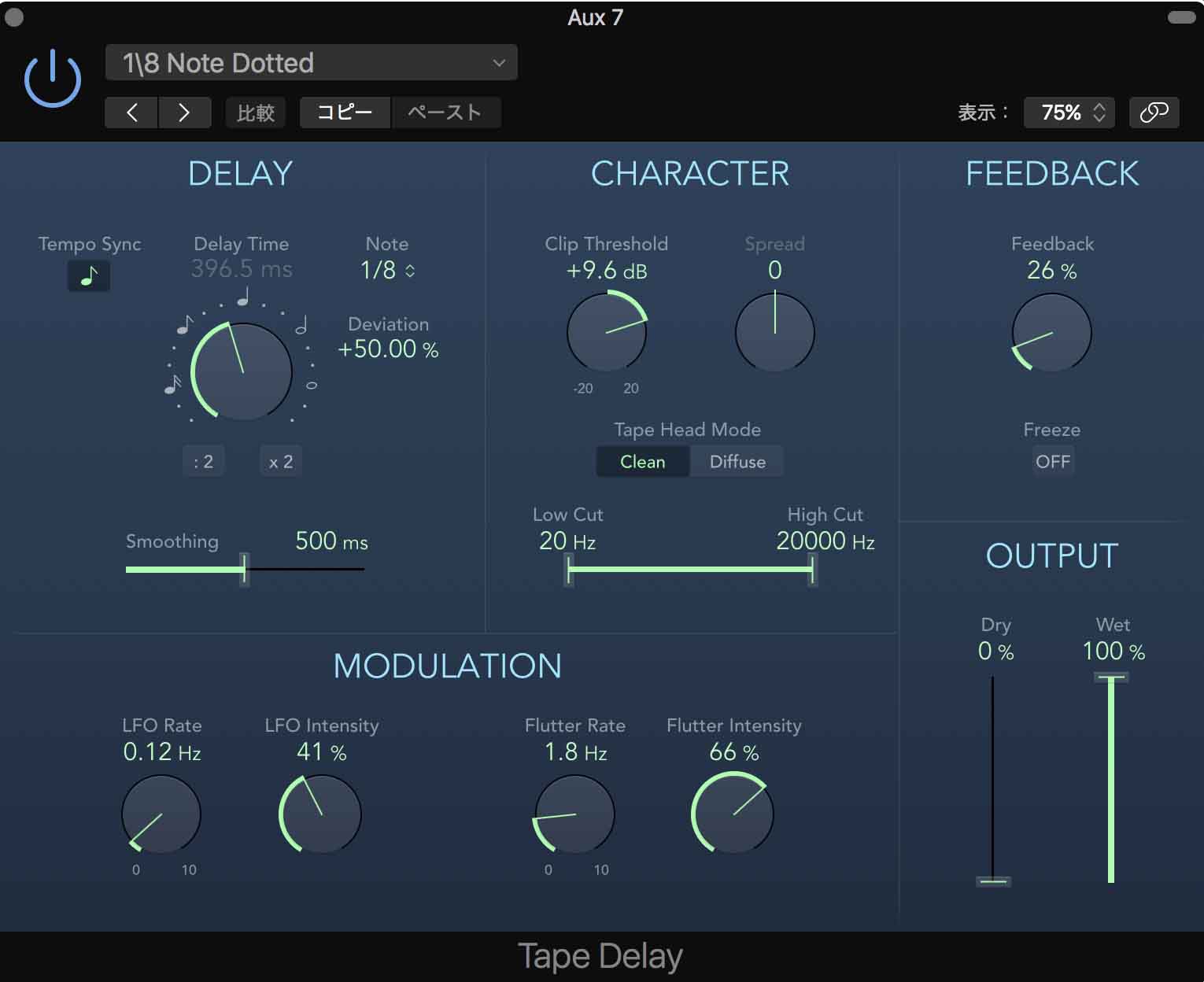Image resolution: width=1204 pixels, height=982 pixels.
Task: Halve delay time with :2 button
Action: point(203,462)
